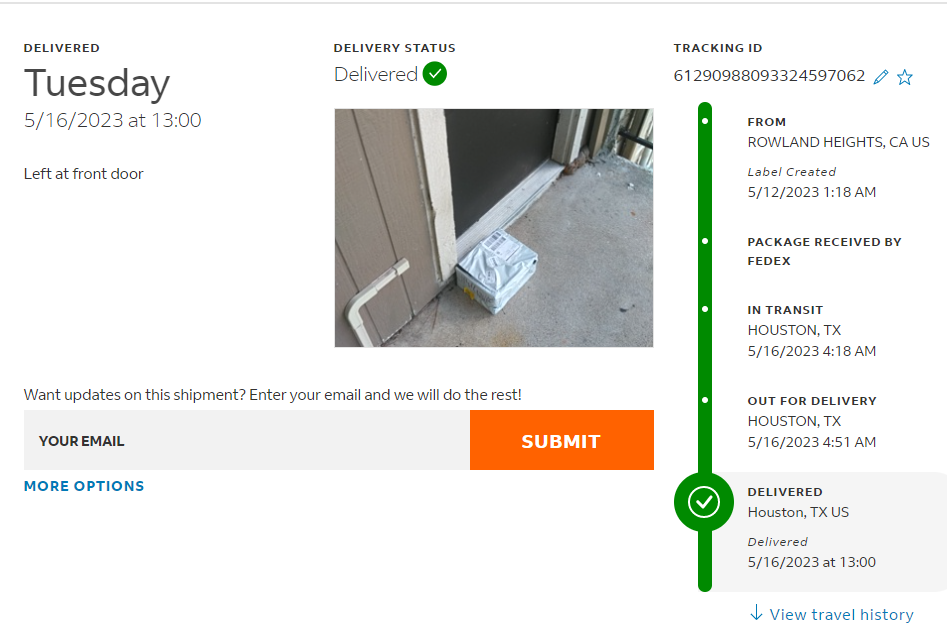Click the Out for Delivery Houston entry
Image resolution: width=947 pixels, height=640 pixels.
click(811, 421)
